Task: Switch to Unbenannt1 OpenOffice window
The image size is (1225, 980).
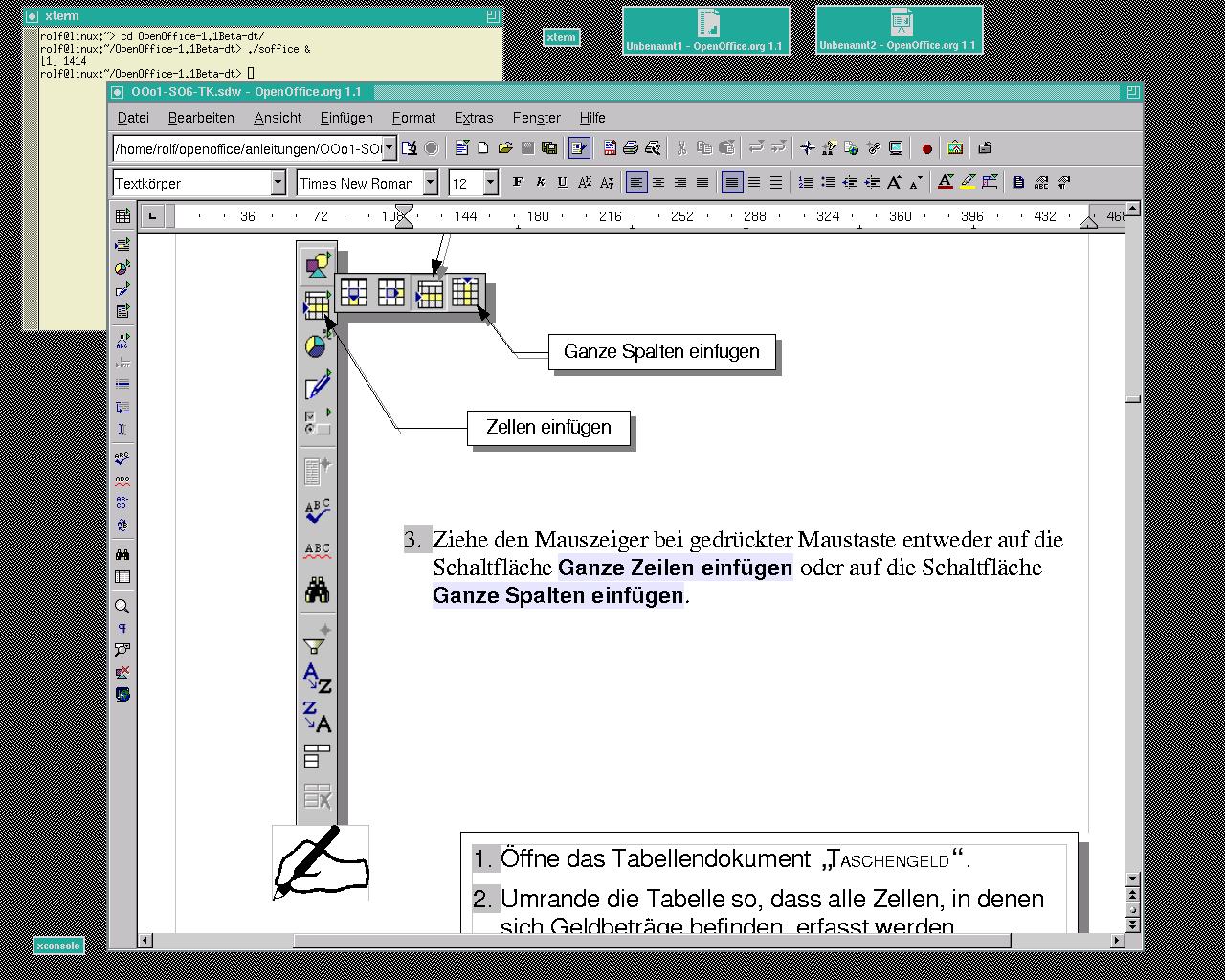Action: [705, 31]
